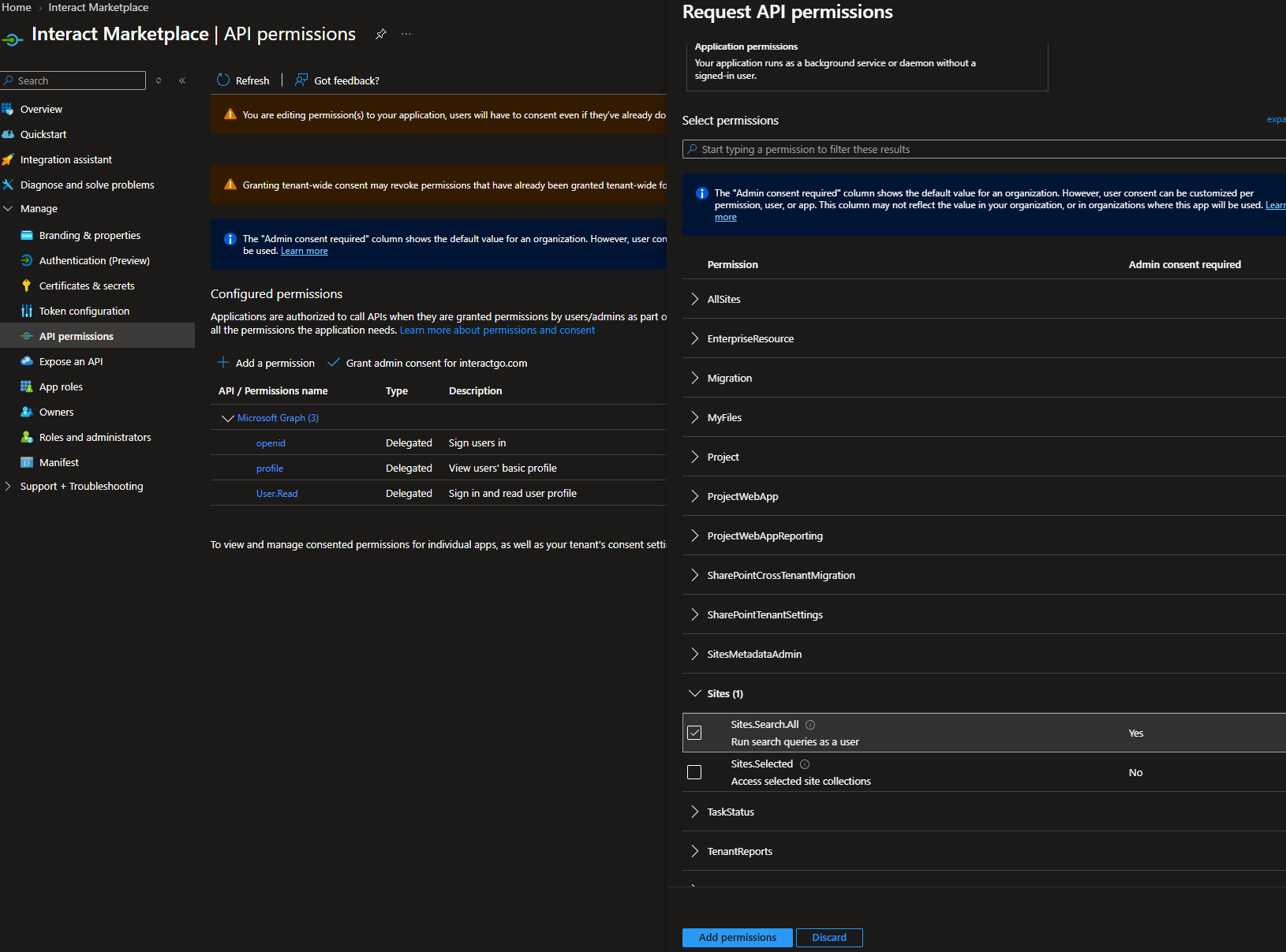Expand the ProjectWebAppReporting group
Viewport: 1286px width, 952px height.
pos(694,536)
